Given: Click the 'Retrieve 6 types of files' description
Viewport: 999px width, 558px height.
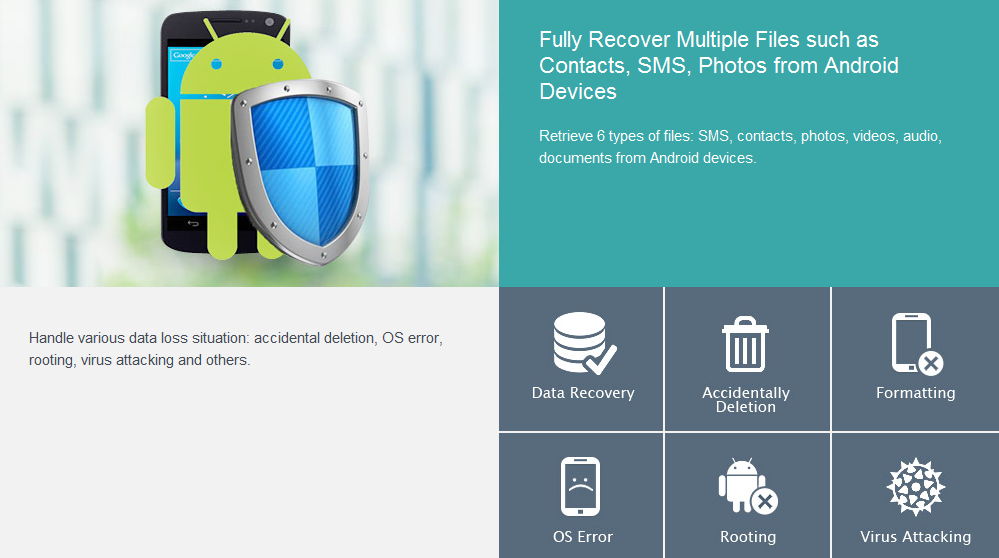Looking at the screenshot, I should (x=740, y=147).
